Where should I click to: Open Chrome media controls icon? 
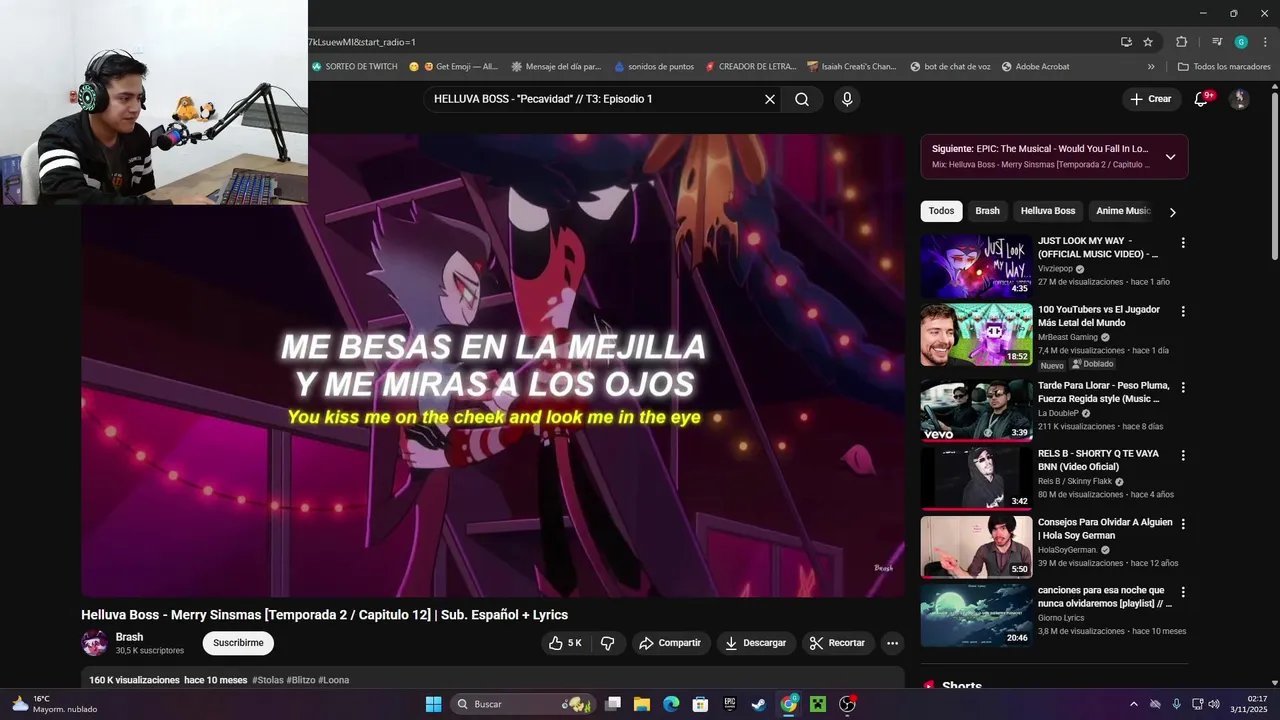point(1217,42)
